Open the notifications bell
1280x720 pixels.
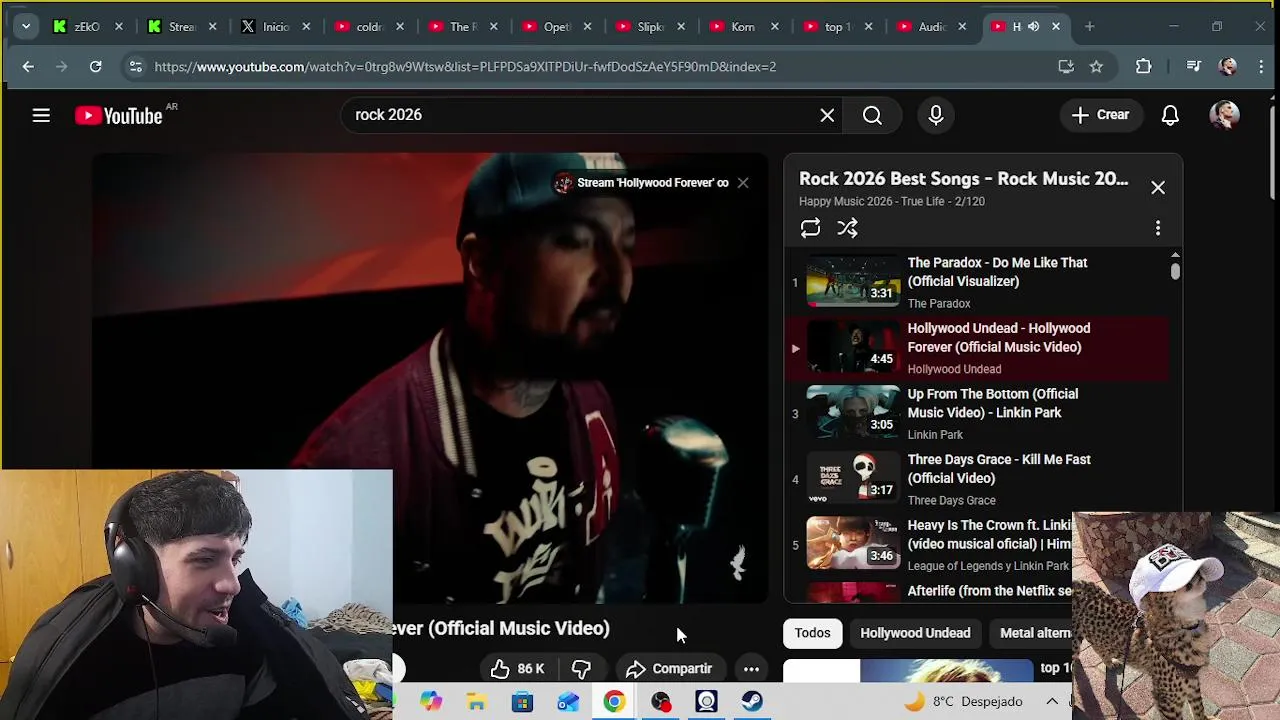tap(1170, 115)
